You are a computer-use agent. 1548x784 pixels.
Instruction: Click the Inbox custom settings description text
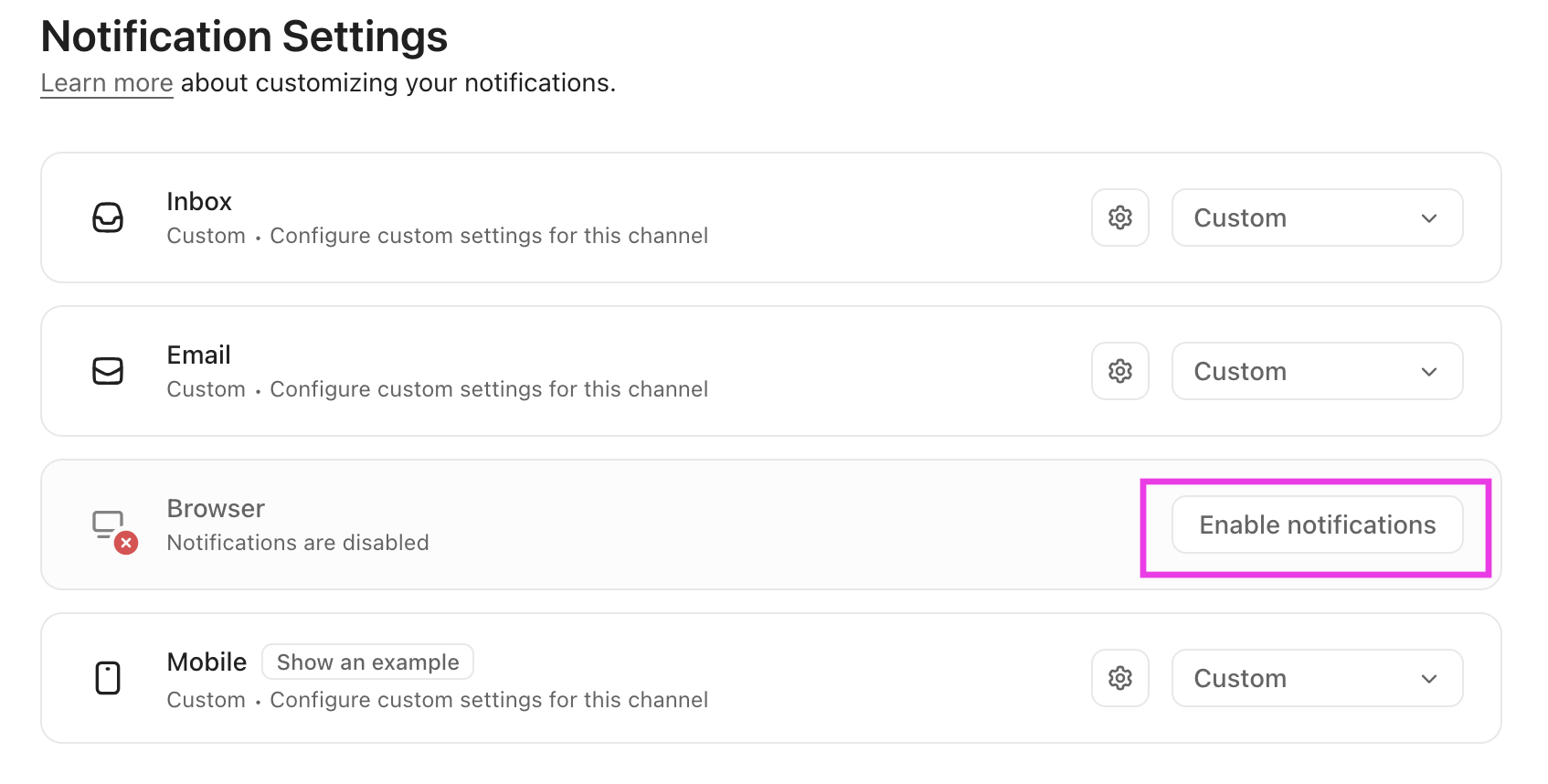489,236
